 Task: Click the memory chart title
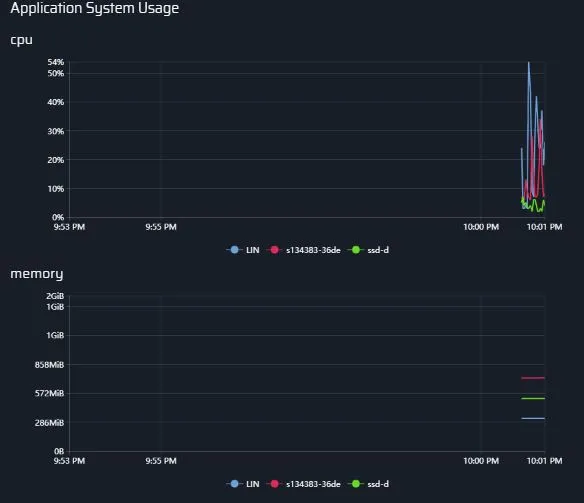pos(37,274)
